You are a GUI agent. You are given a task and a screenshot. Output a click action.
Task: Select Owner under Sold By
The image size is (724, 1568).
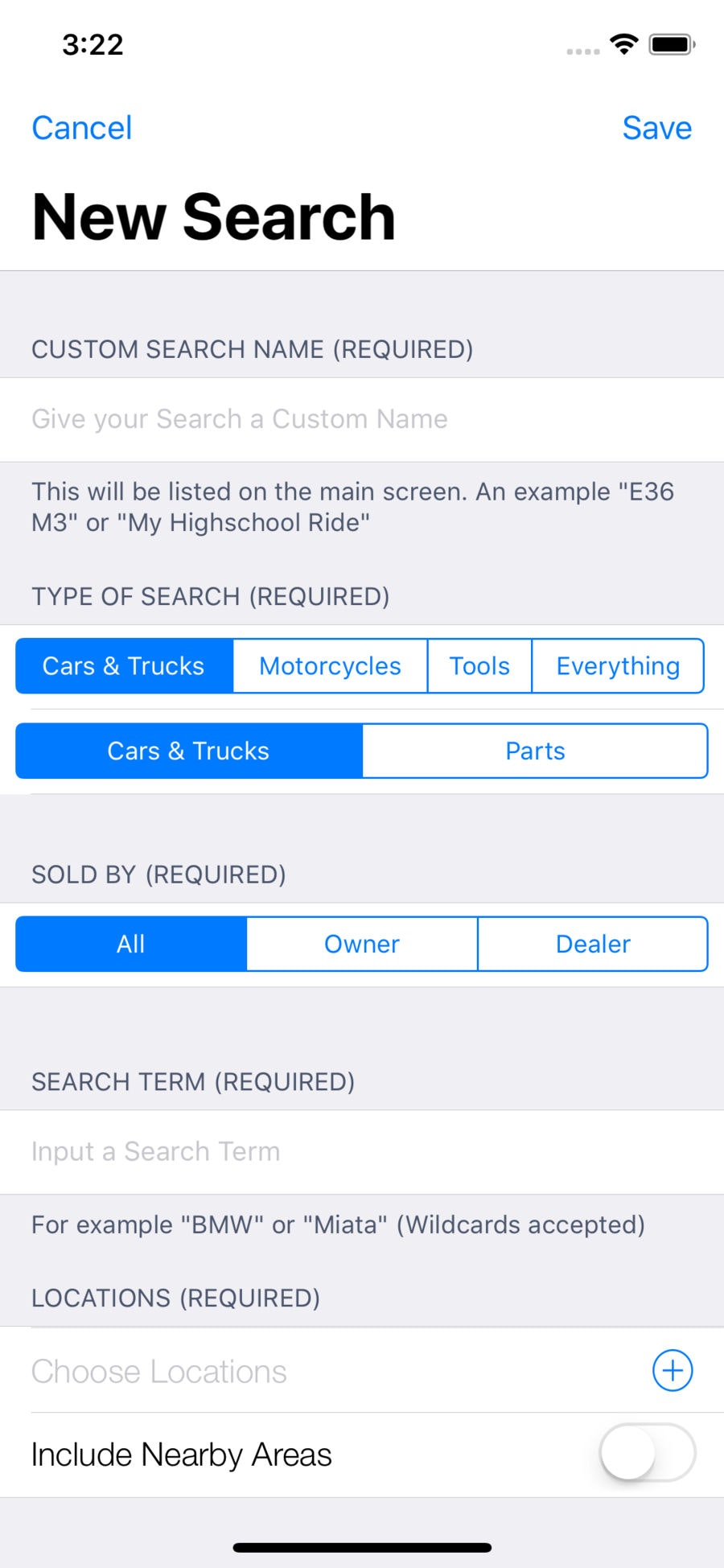coord(361,944)
